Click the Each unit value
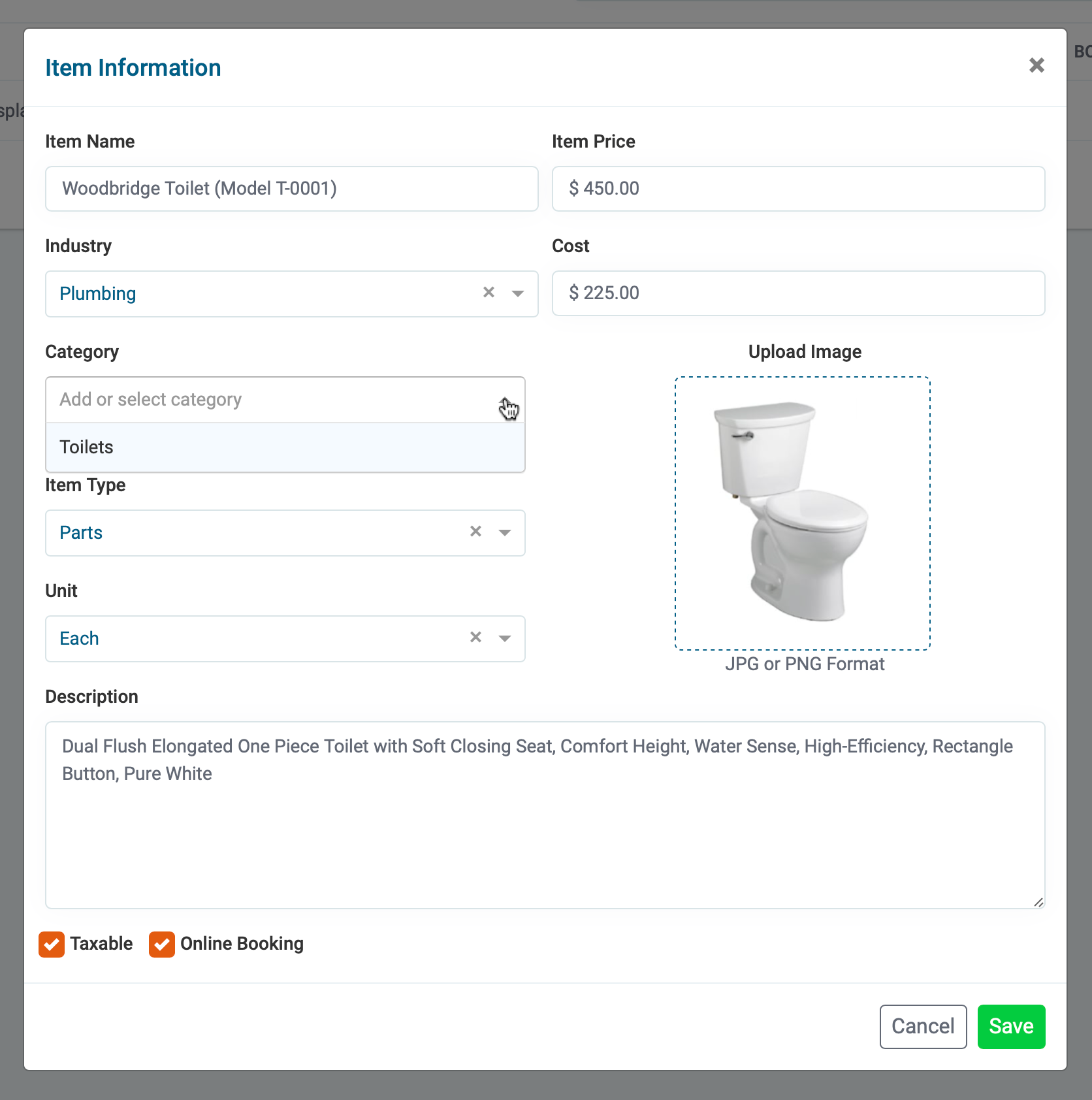This screenshot has width=1092, height=1100. click(79, 638)
